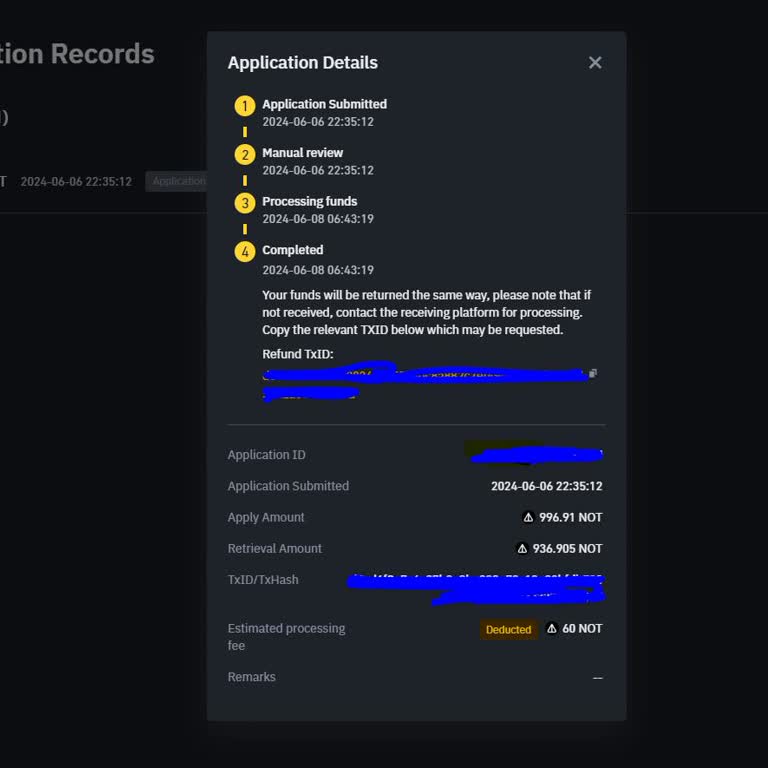Click the 'TxID/TxHash' label
Screen dimensions: 768x768
click(x=263, y=580)
